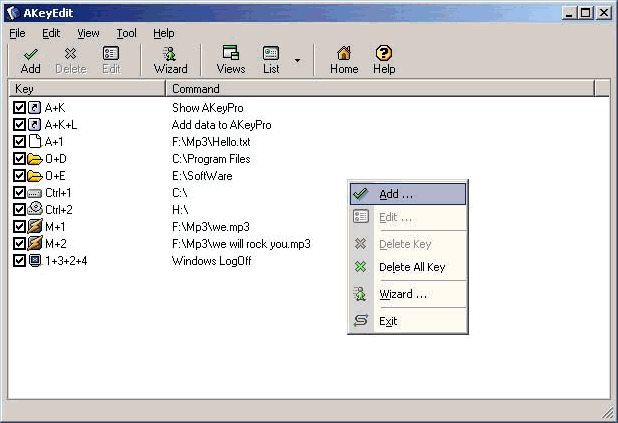Click the CD drive icon for Ctrl+2
Screen dimensions: 618x423
[35, 209]
